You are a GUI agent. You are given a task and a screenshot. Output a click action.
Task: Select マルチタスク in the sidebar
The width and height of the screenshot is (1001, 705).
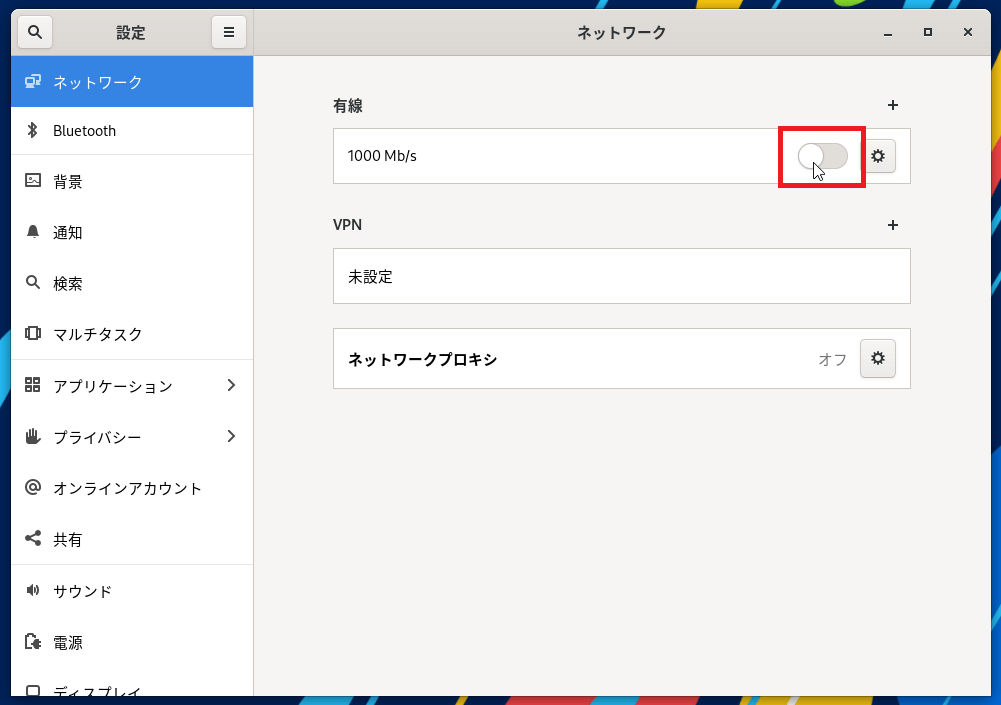98,334
